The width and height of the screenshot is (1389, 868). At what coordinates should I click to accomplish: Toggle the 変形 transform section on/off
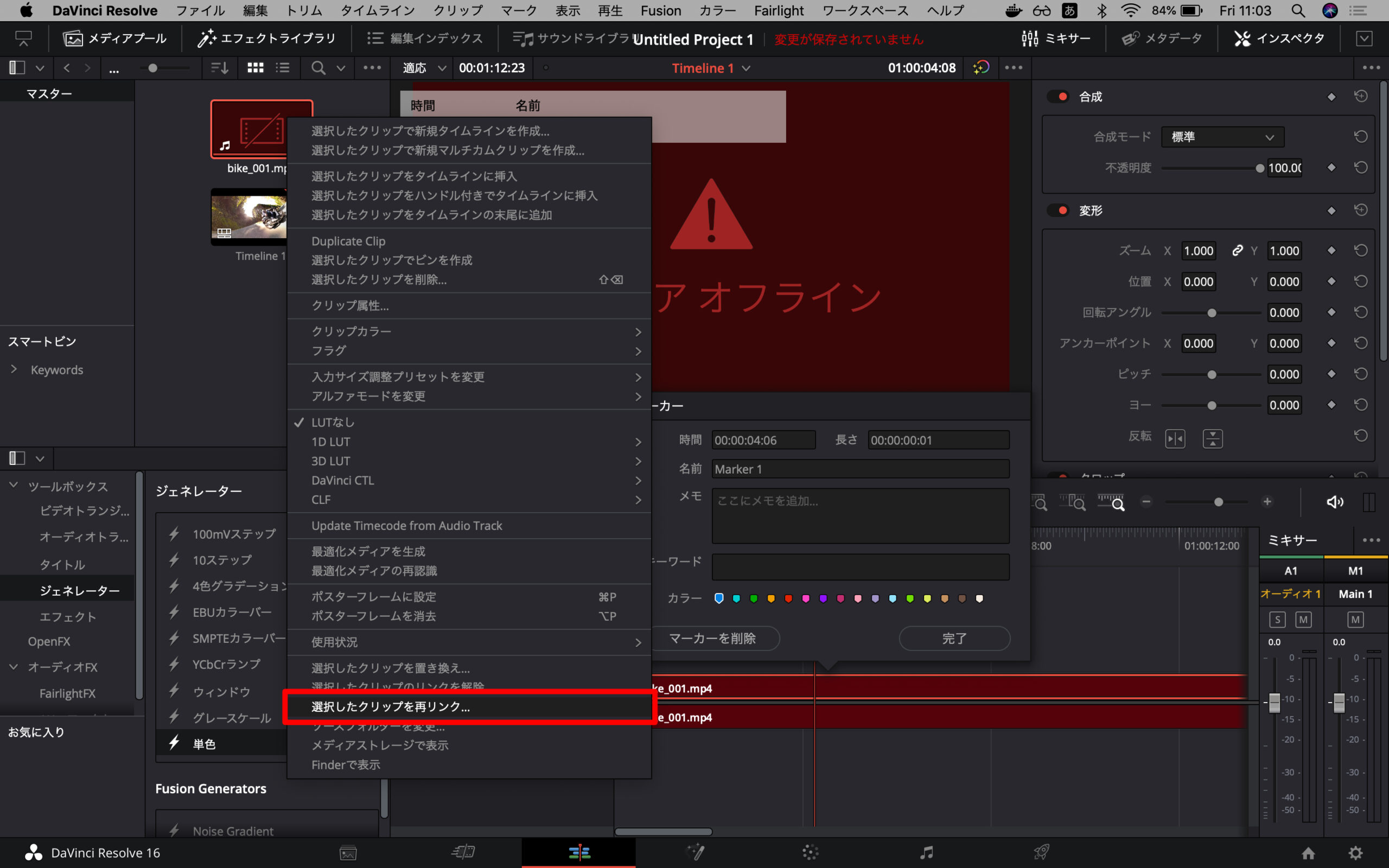(x=1057, y=210)
